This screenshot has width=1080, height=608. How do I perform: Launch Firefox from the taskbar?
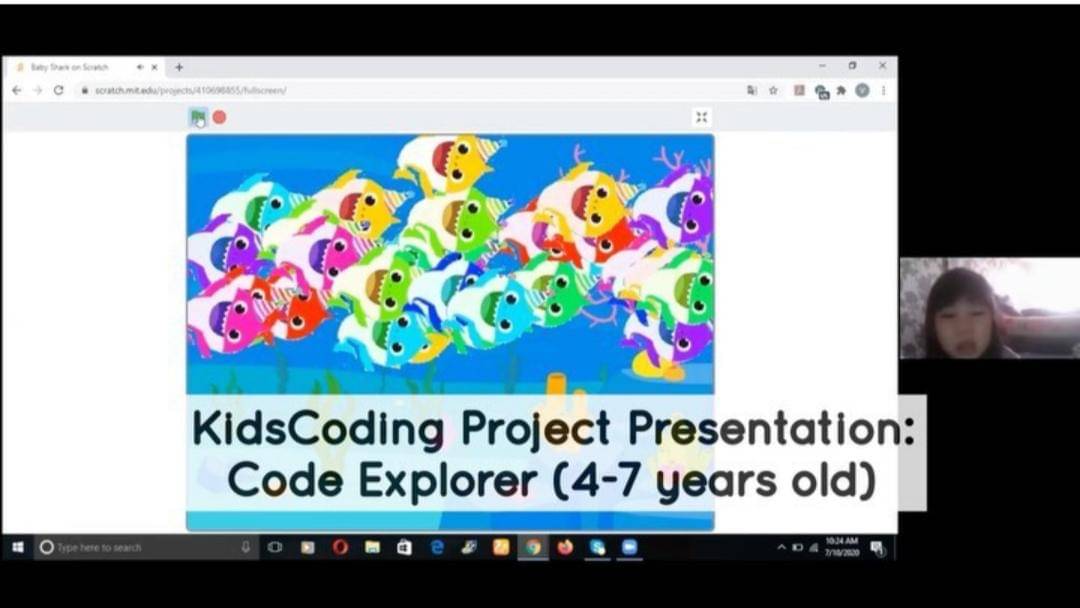click(565, 547)
